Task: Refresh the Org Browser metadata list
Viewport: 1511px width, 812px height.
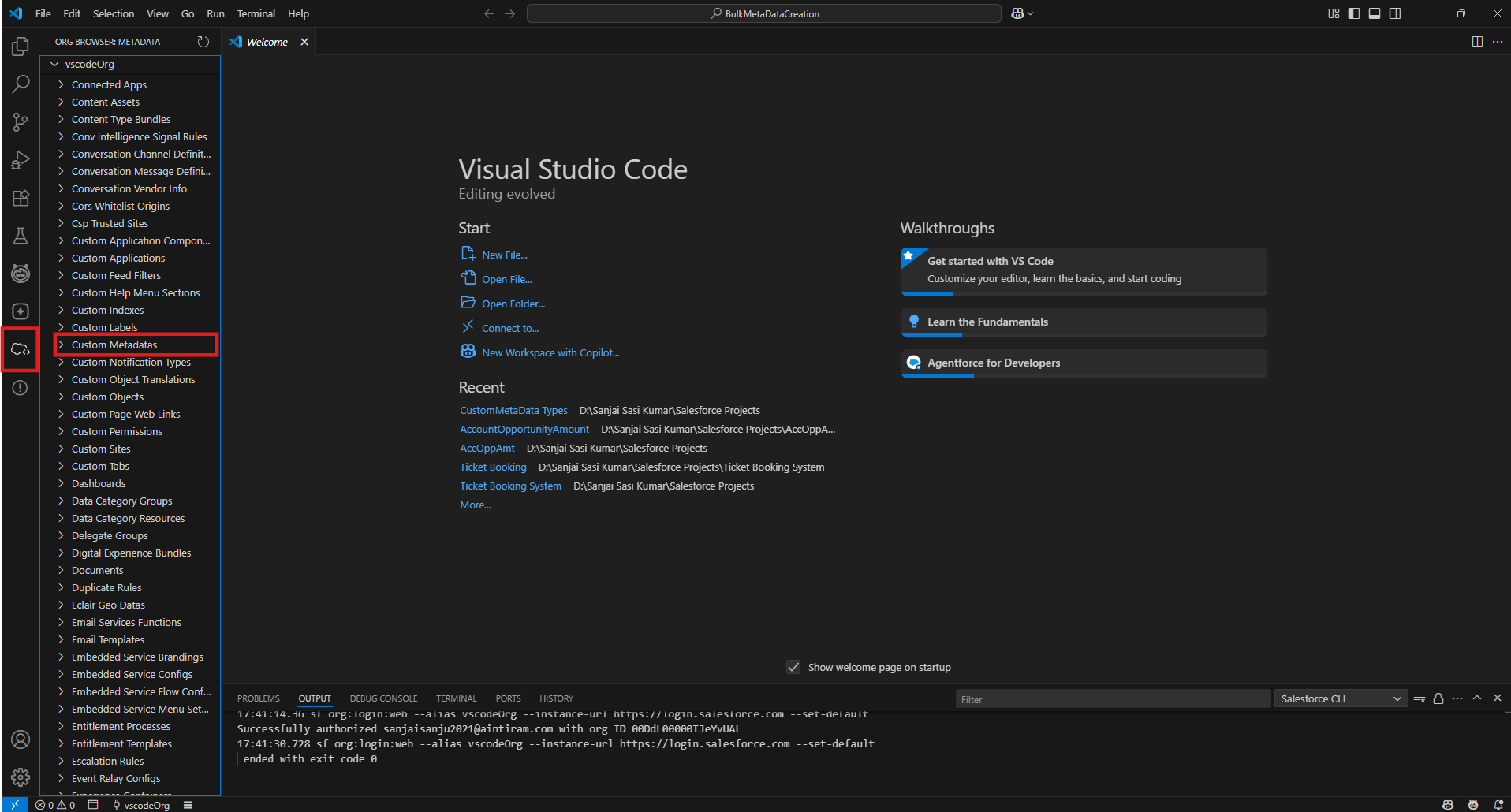Action: [x=203, y=42]
